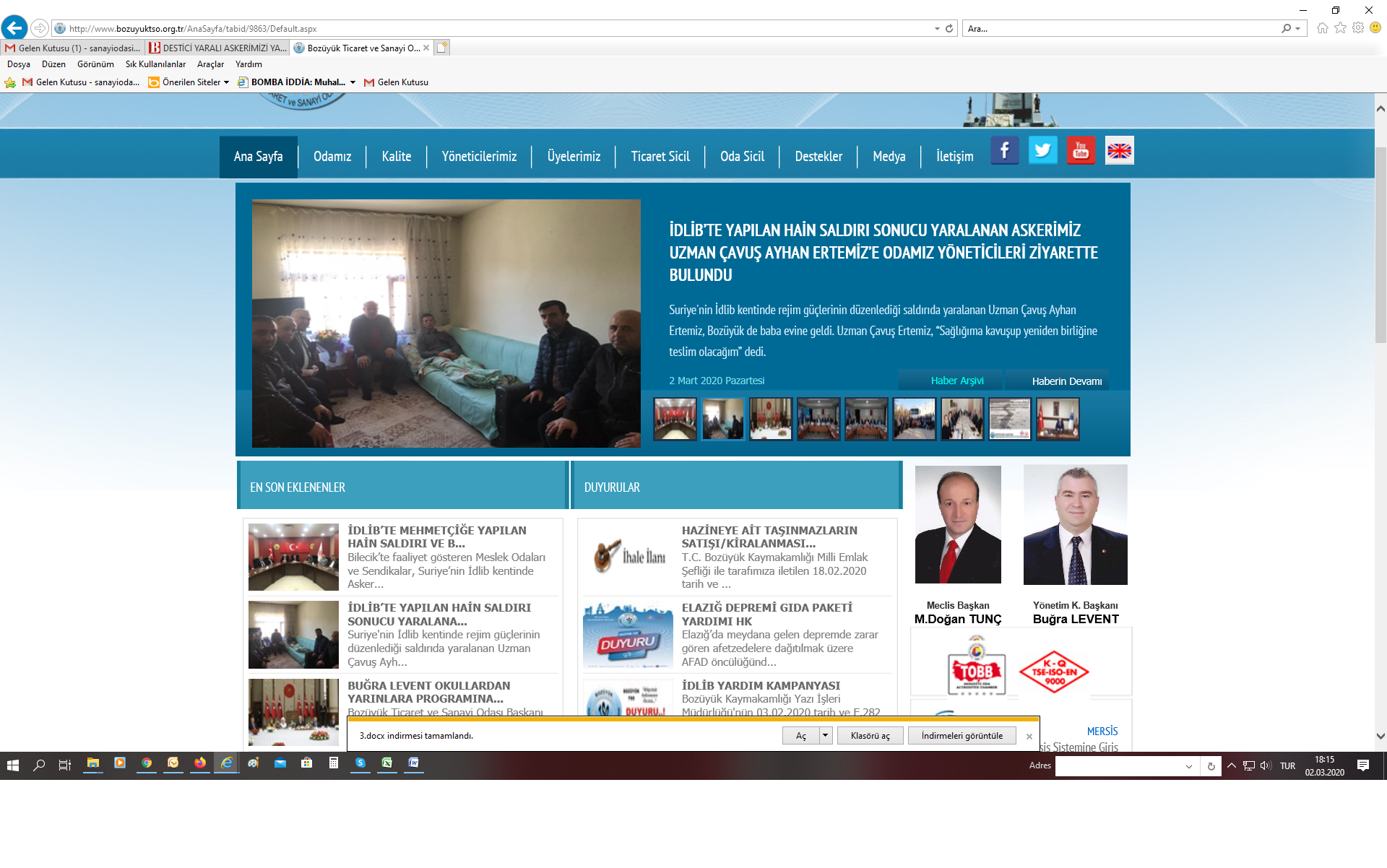This screenshot has height=868, width=1387.
Task: Click Aç to open 3.docx
Action: [801, 736]
